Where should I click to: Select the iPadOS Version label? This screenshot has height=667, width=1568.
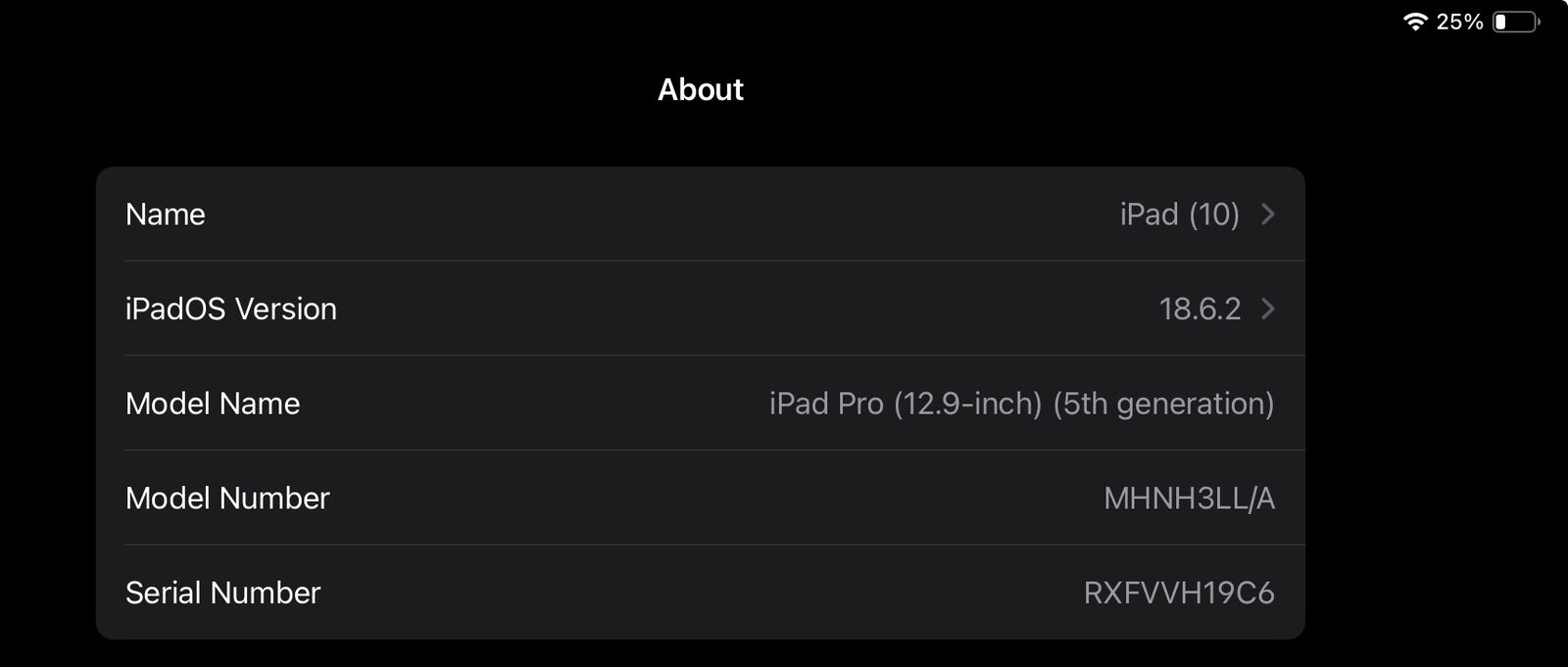(231, 309)
